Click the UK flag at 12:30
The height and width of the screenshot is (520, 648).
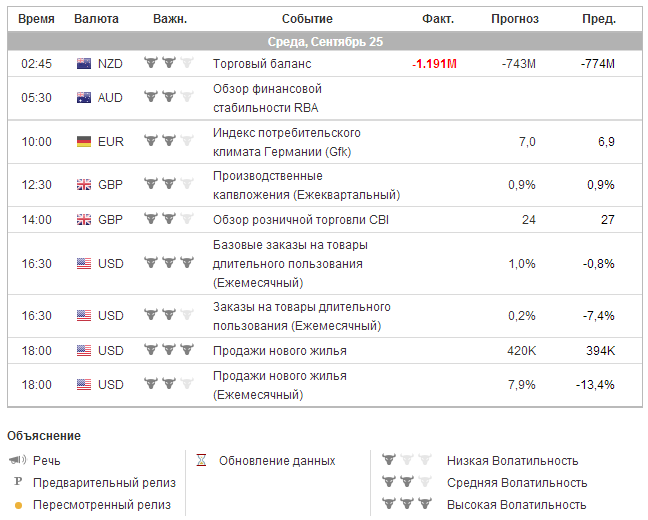click(x=84, y=185)
